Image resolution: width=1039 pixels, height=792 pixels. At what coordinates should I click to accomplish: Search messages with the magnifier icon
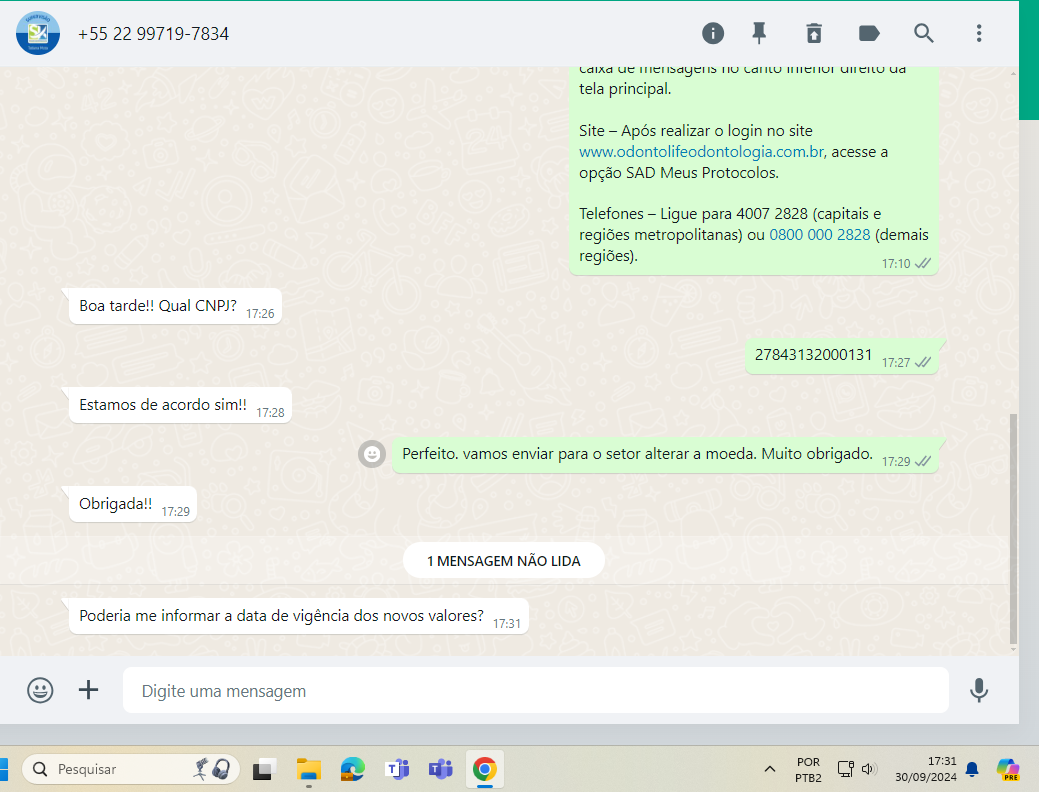pyautogui.click(x=924, y=33)
